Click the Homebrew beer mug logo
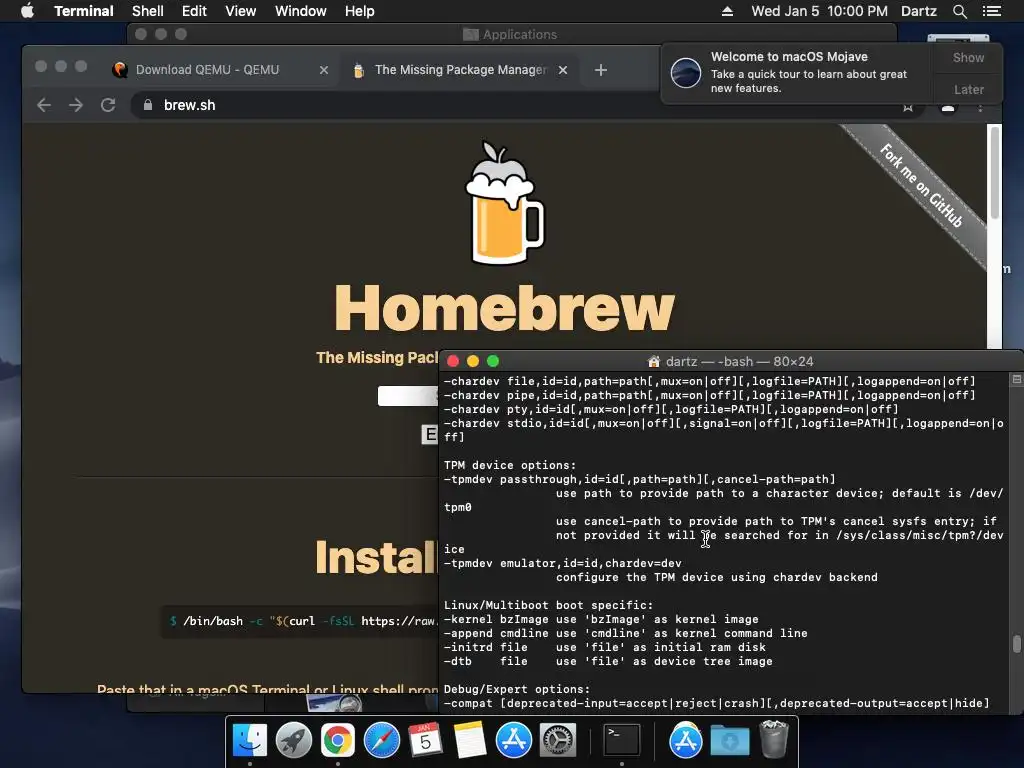Screen dimensions: 1024x768 click(x=504, y=202)
